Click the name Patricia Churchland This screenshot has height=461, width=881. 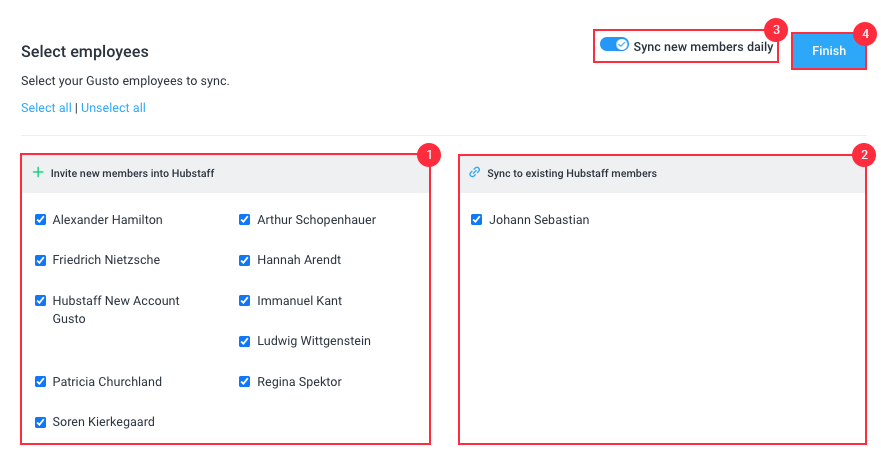(107, 382)
